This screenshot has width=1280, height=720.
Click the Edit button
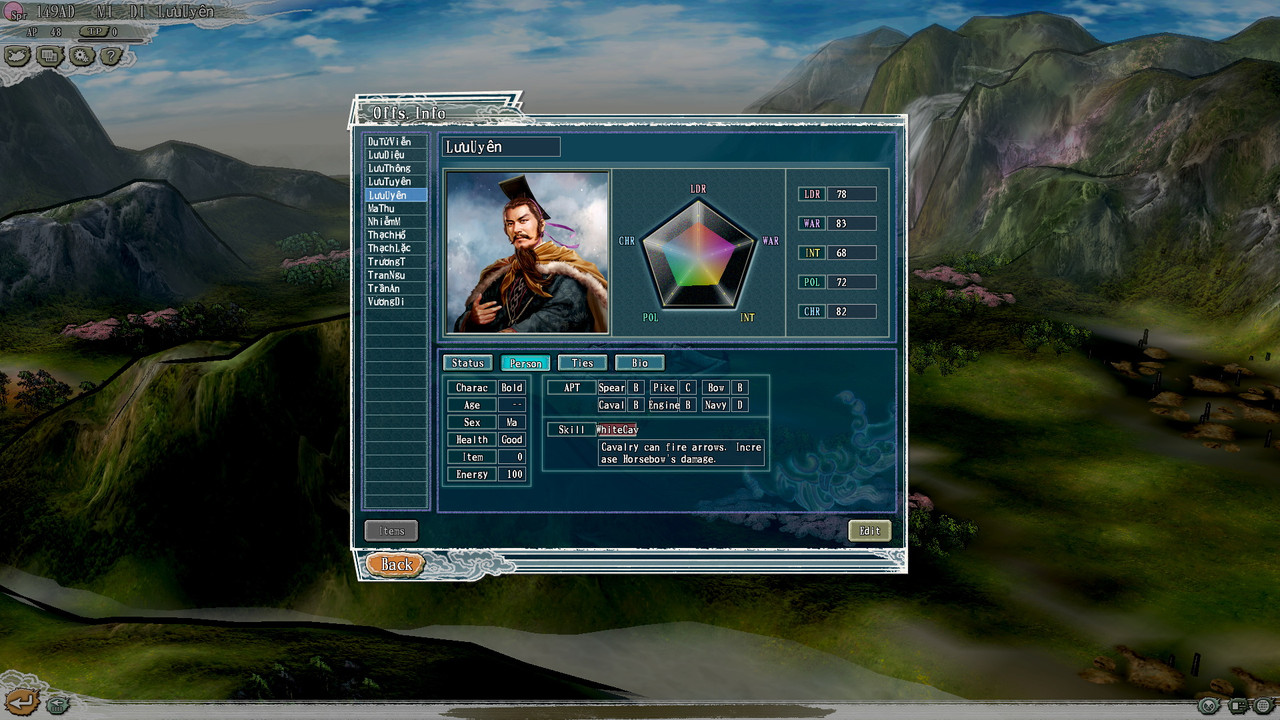click(869, 531)
